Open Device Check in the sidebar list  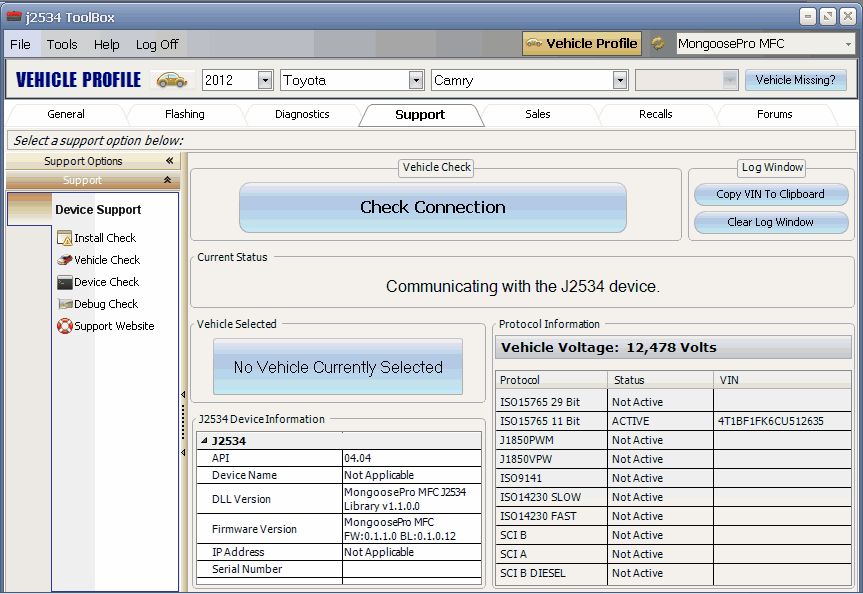click(107, 282)
